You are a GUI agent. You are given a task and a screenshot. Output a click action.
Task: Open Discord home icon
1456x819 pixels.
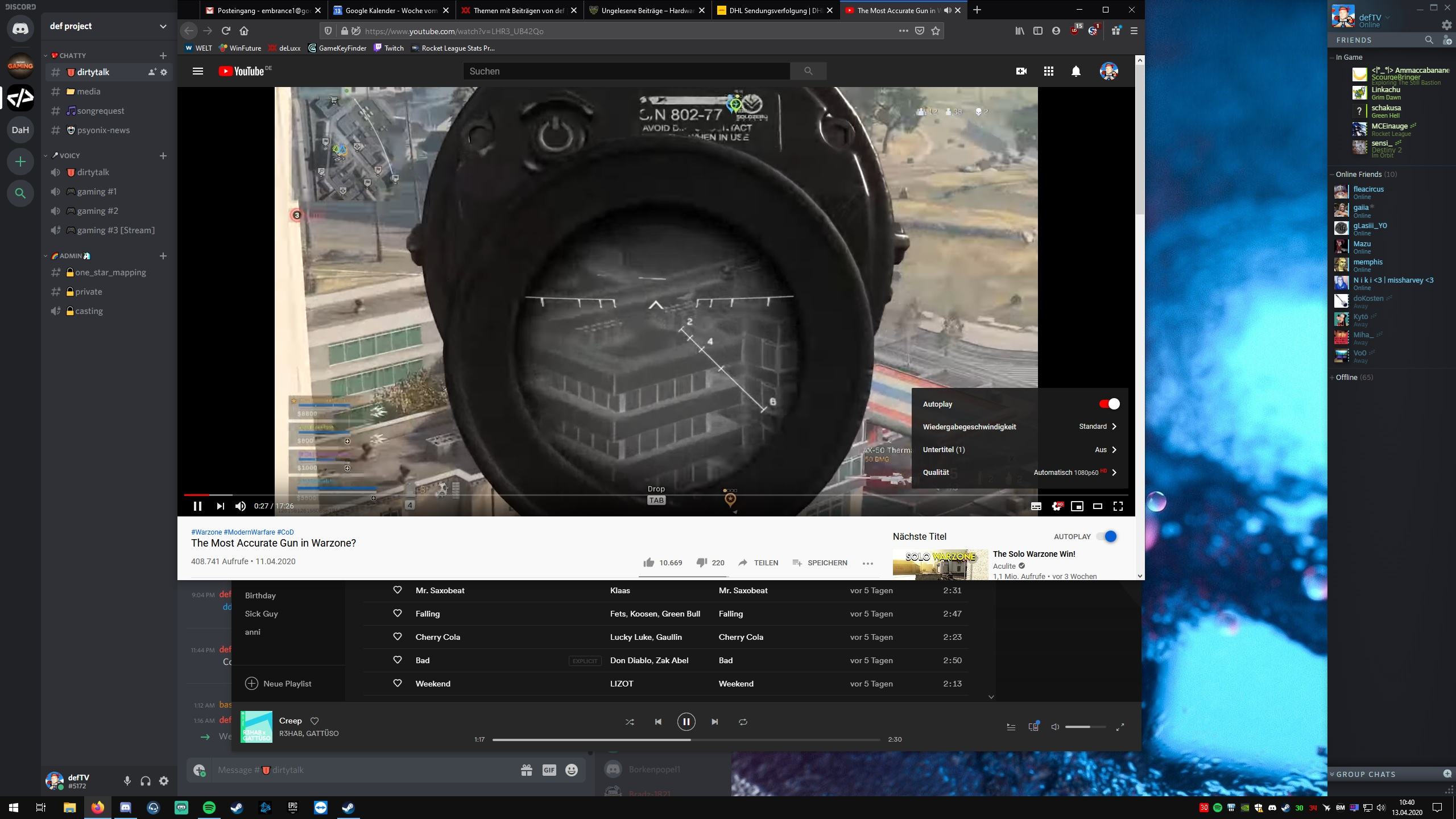(20, 28)
